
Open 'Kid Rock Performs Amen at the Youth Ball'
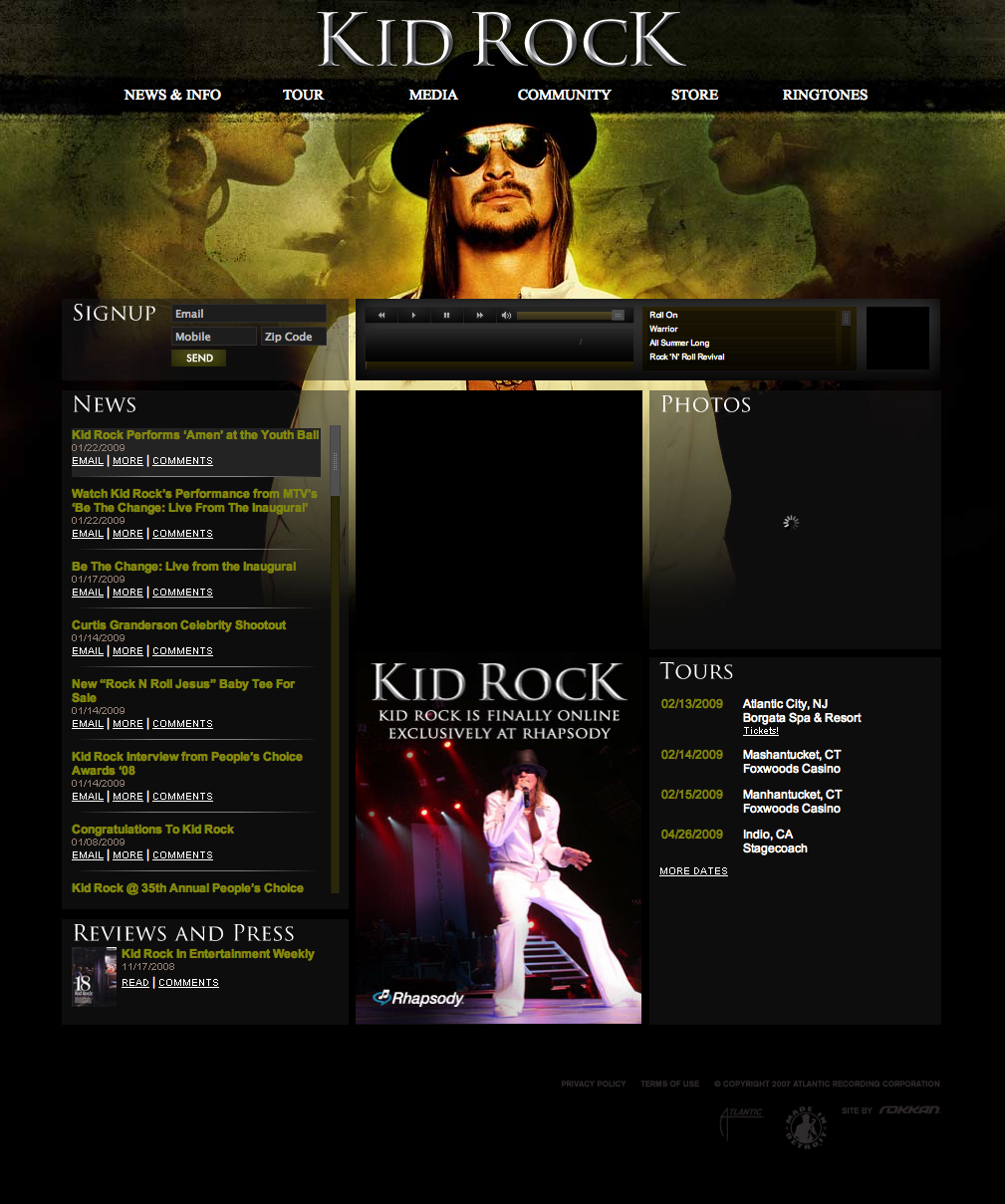click(x=195, y=435)
